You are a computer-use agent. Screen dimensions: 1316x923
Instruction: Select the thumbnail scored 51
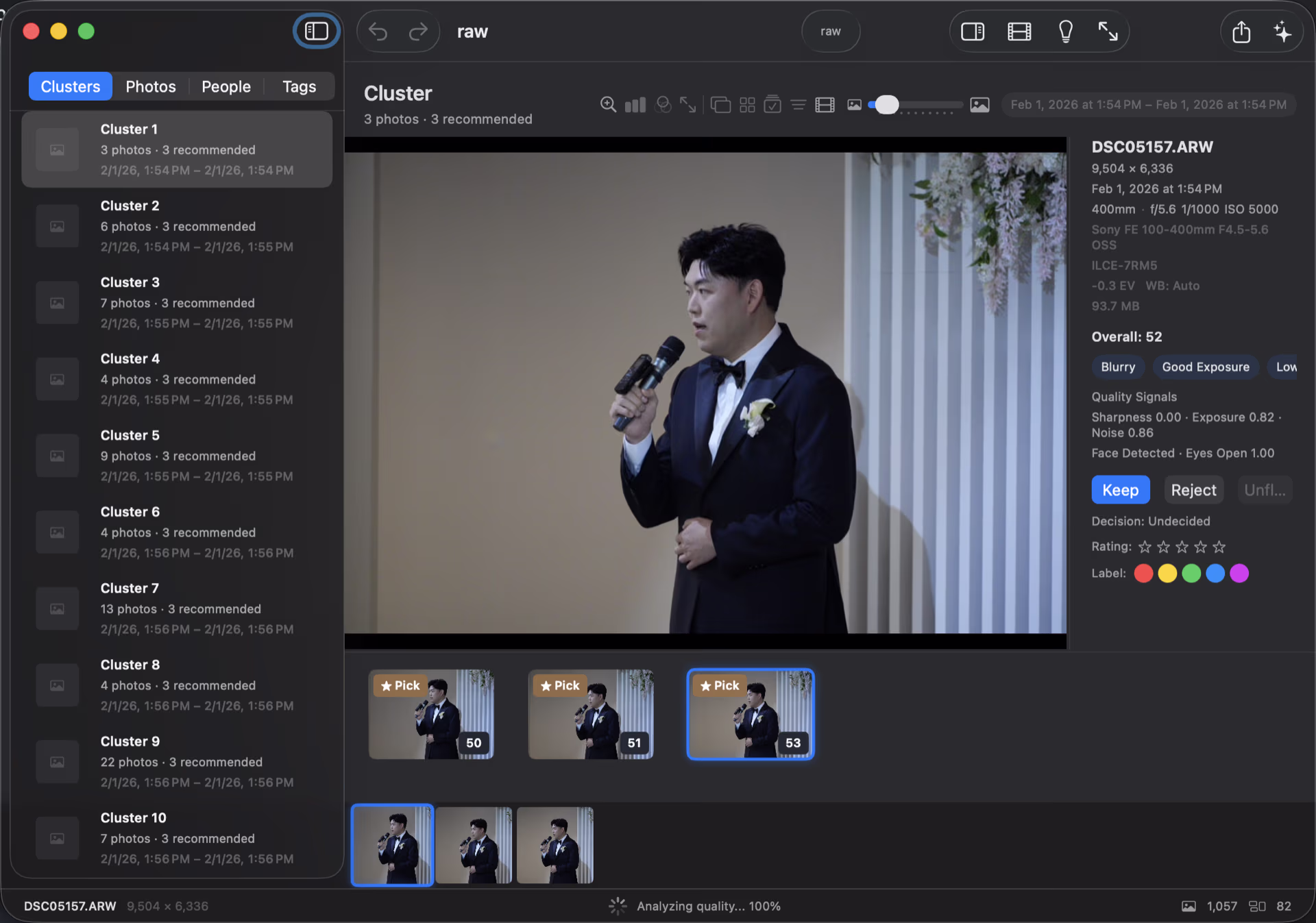pos(590,714)
